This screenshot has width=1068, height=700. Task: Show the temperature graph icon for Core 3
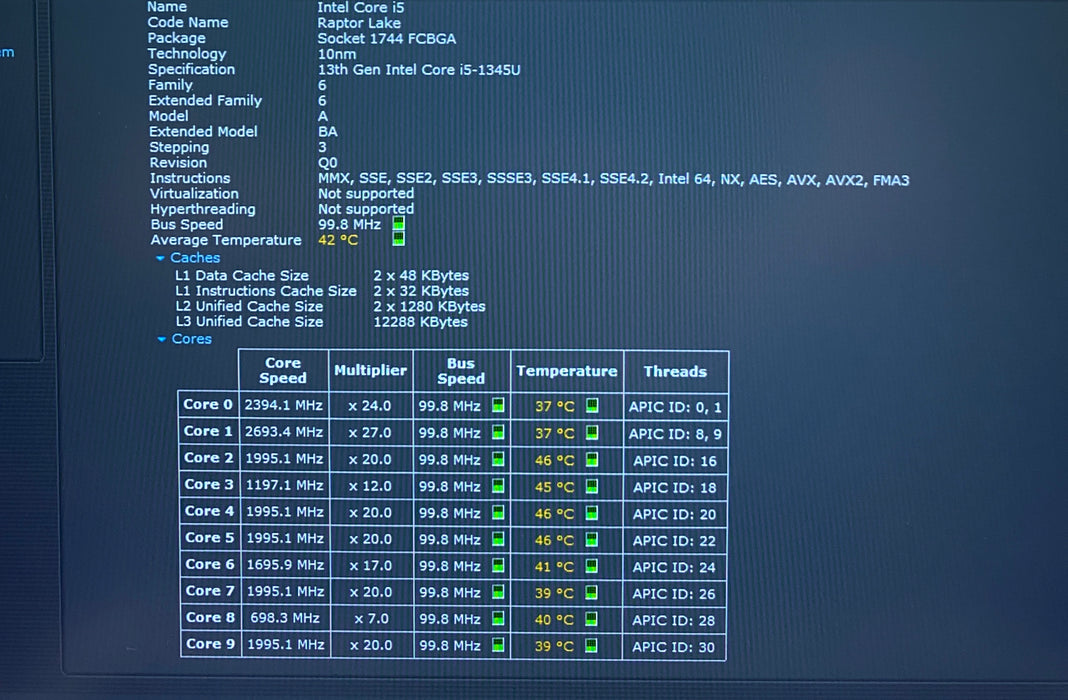(x=592, y=486)
